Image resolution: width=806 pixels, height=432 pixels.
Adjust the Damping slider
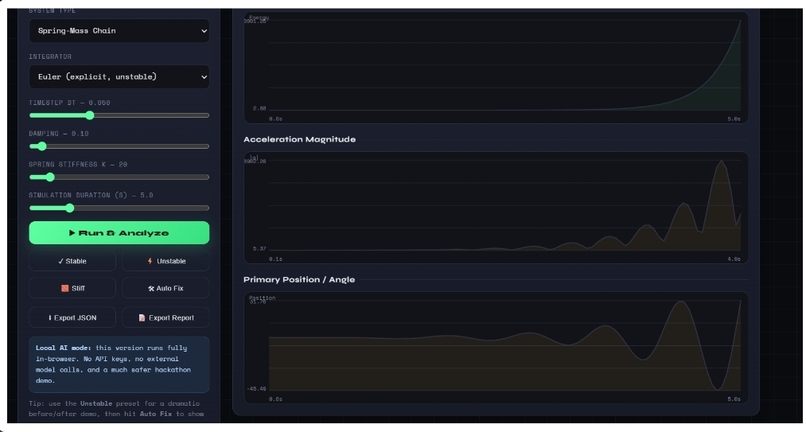[119, 146]
